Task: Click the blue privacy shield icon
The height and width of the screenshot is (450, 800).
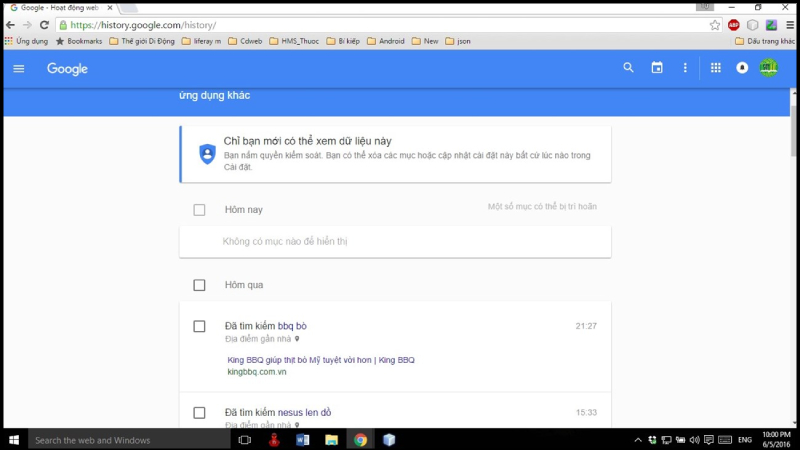Action: click(x=207, y=154)
